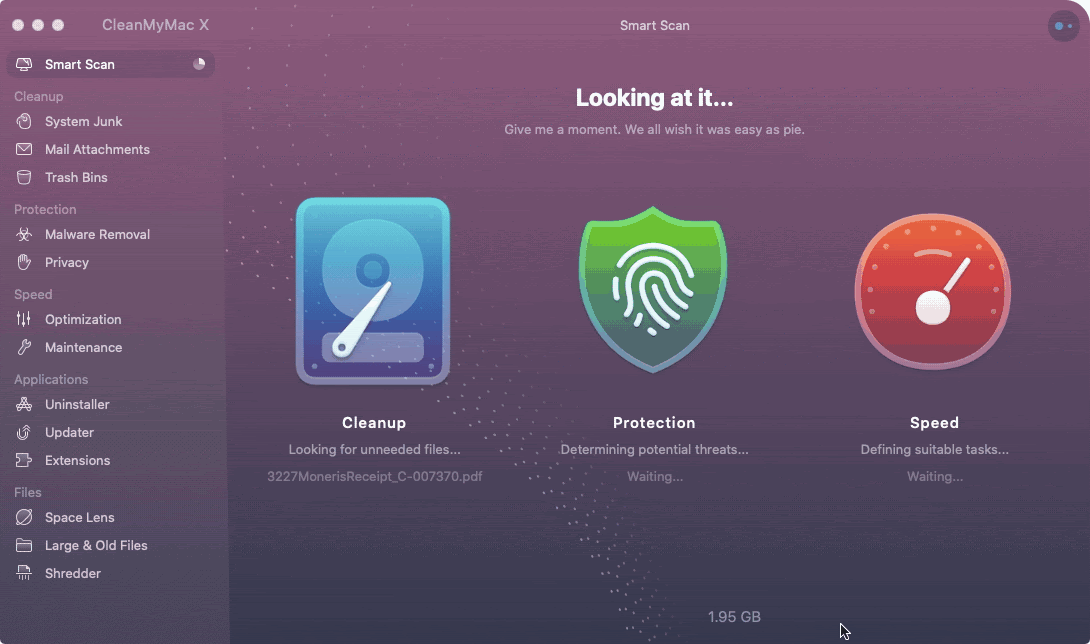Viewport: 1090px width, 644px height.
Task: Click the Malware Removal biohazard icon
Action: [x=24, y=234]
